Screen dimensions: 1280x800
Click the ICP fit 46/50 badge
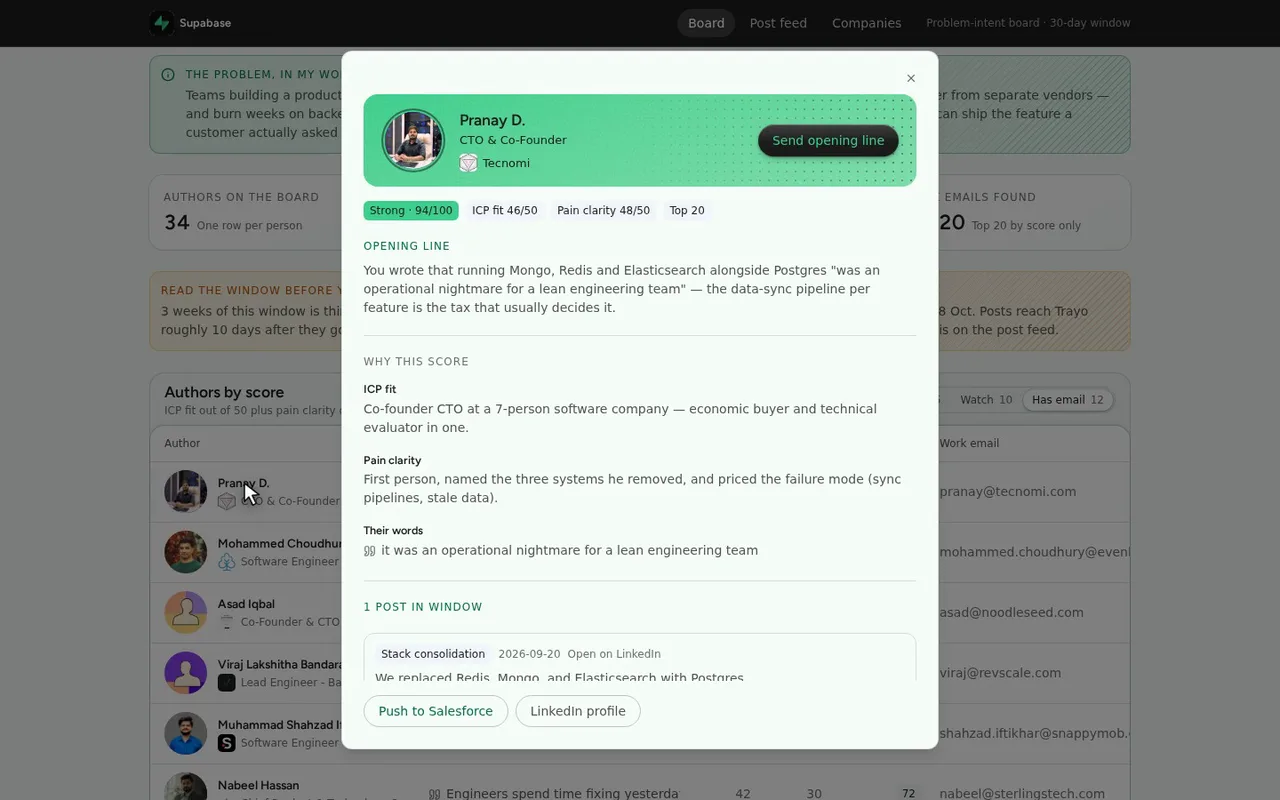coord(504,210)
